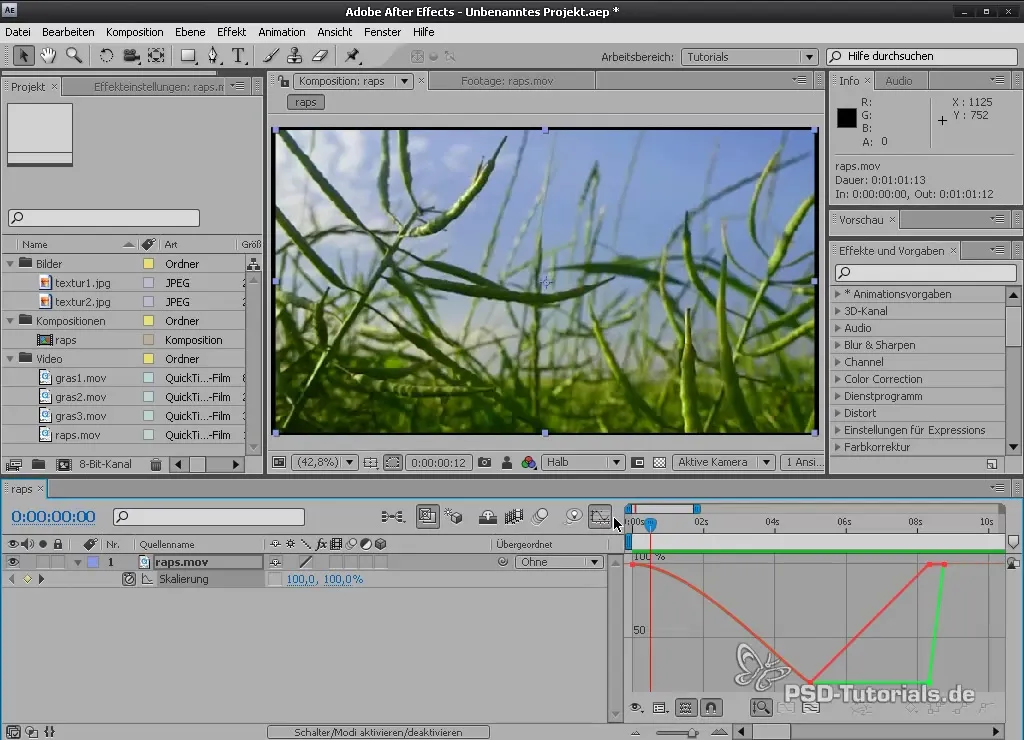
Task: Click the black color swatch in Info panel
Action: 846,118
